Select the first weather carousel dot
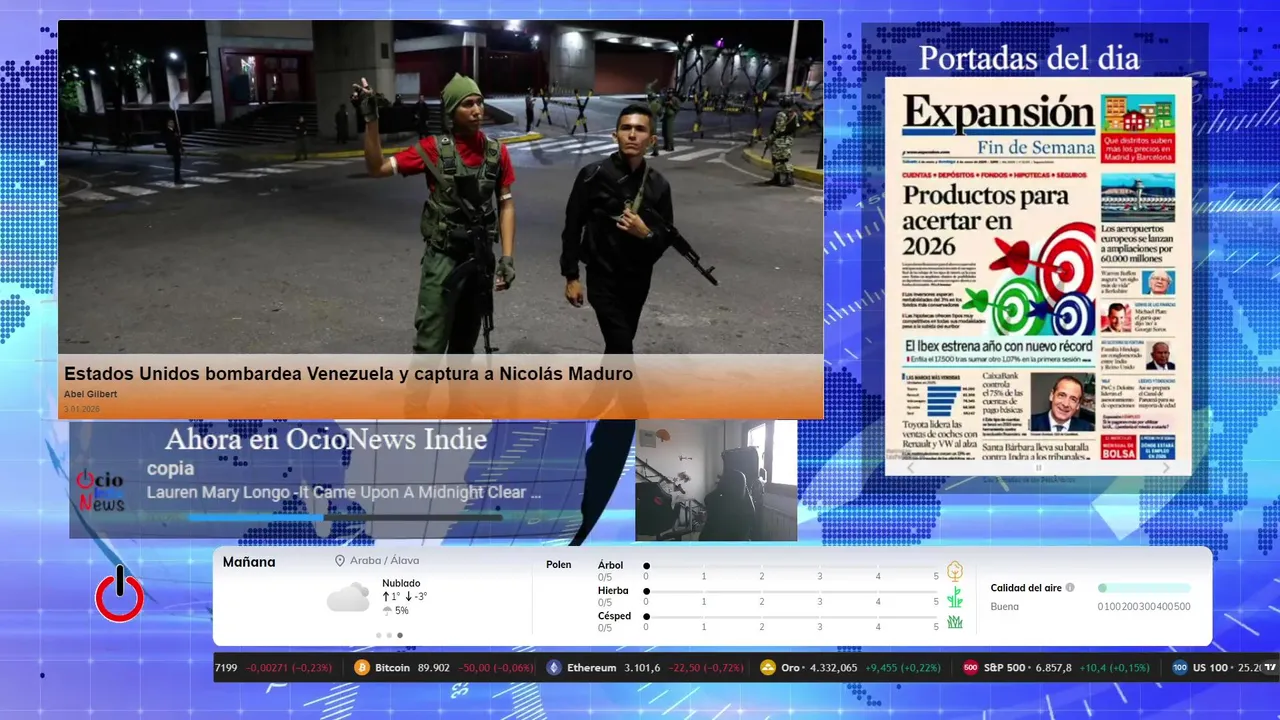The image size is (1280, 720). (x=378, y=635)
